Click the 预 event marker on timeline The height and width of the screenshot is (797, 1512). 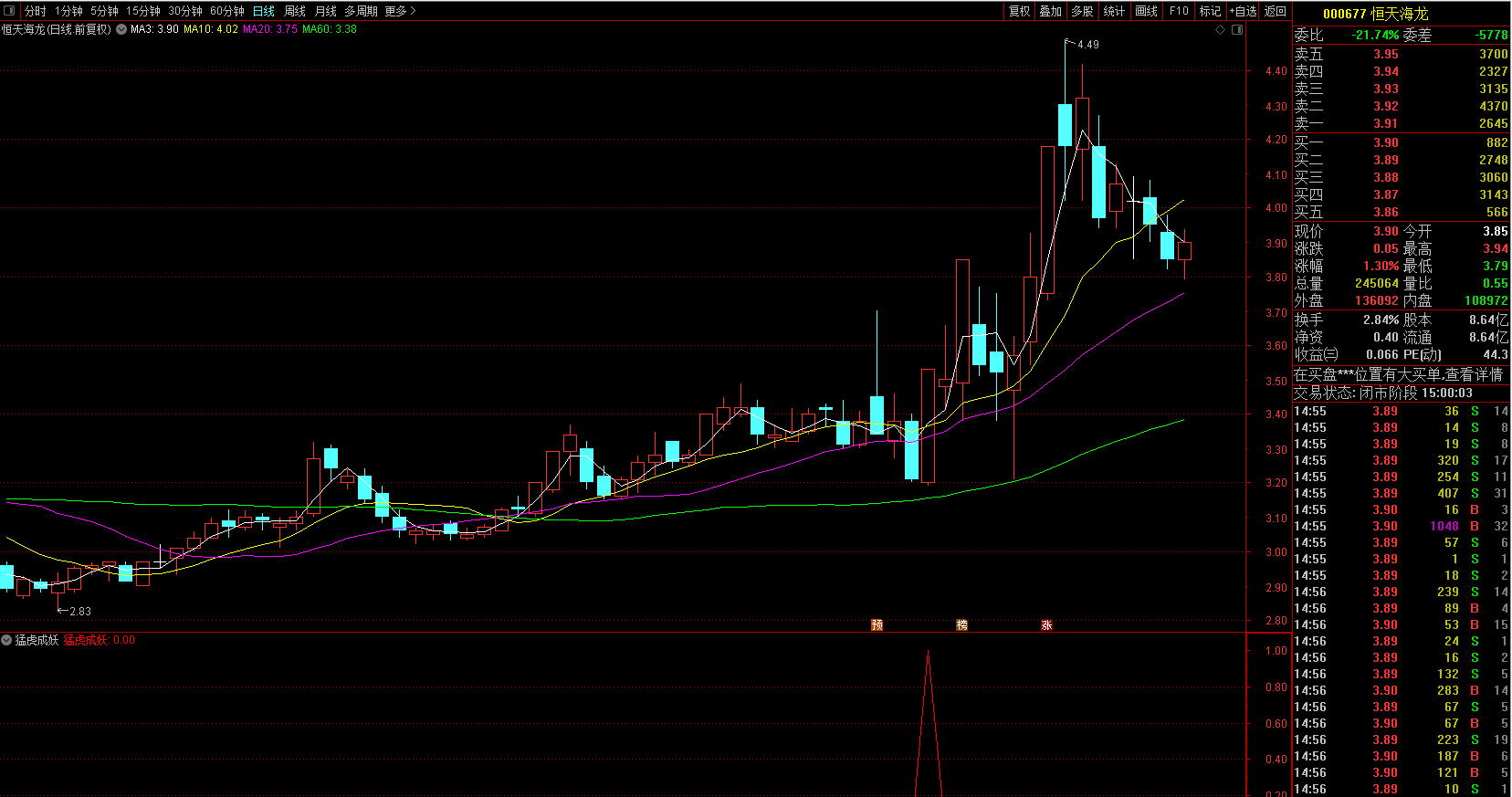point(877,624)
